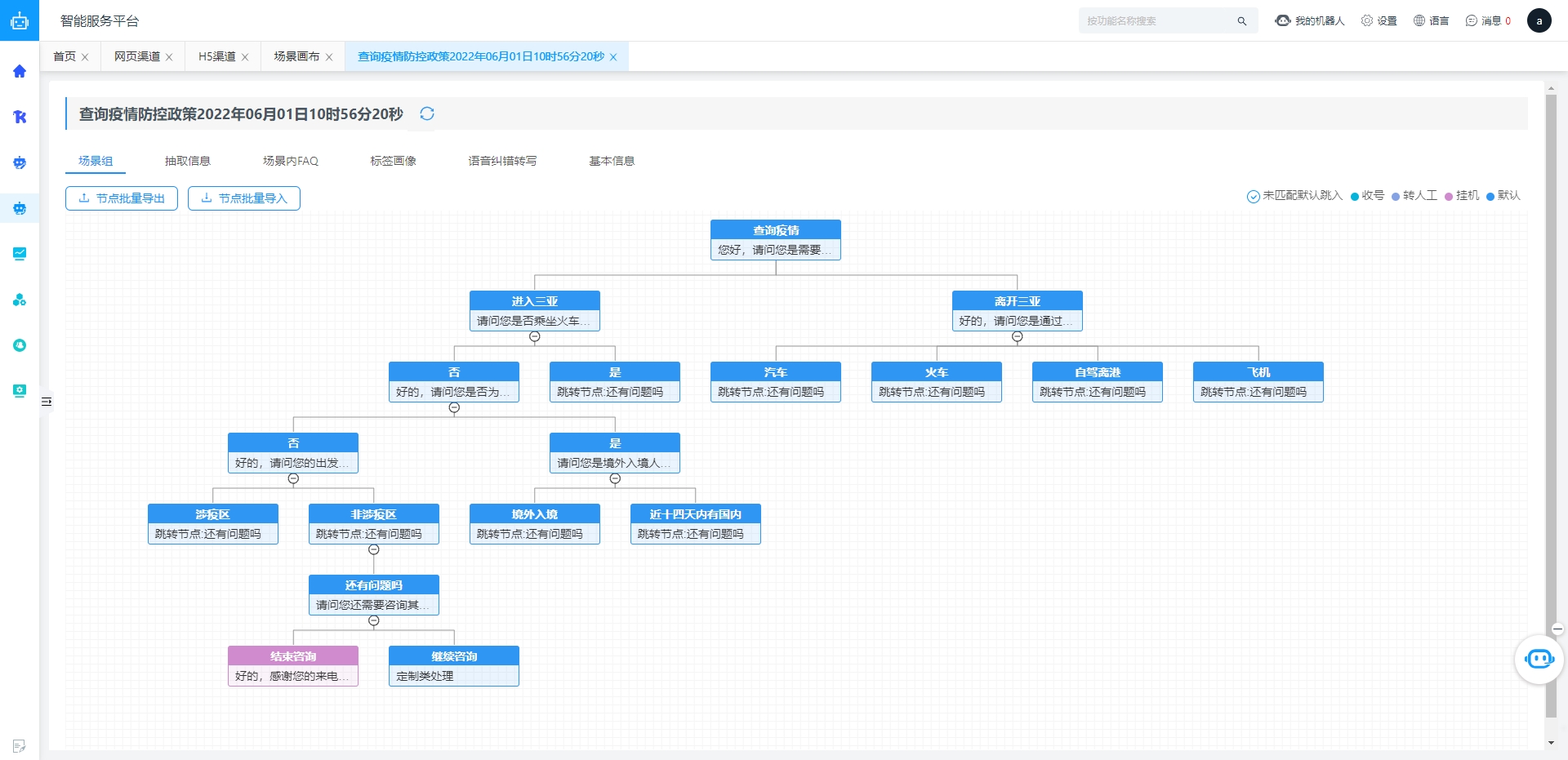Close the H5渠道 tab
The width and height of the screenshot is (1568, 760).
click(245, 57)
